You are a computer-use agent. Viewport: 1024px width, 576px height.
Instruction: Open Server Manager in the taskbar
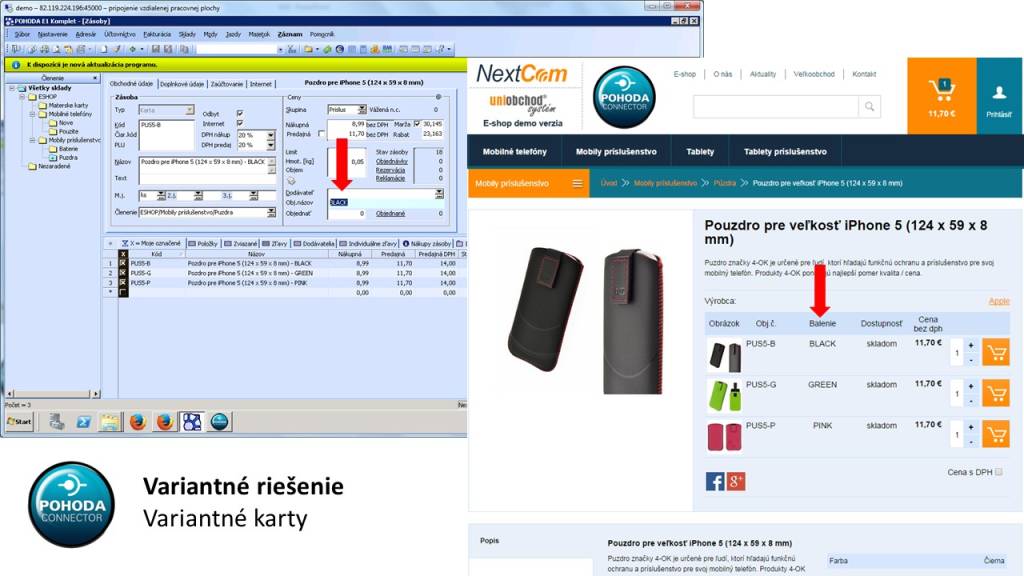[57, 423]
